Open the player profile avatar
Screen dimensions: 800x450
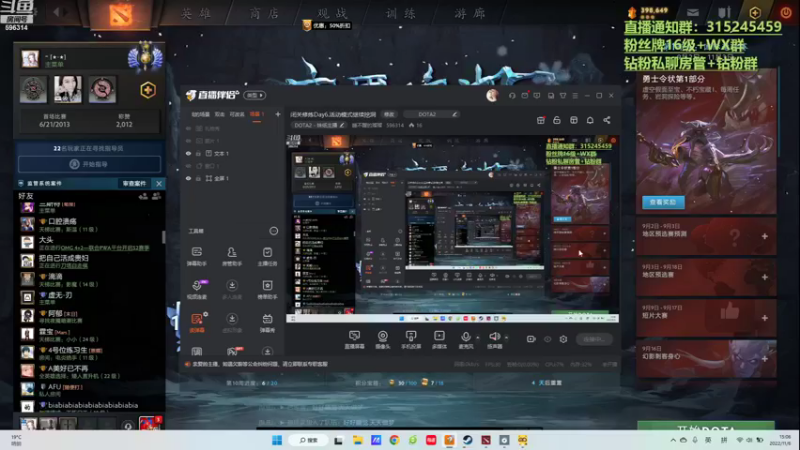click(30, 59)
